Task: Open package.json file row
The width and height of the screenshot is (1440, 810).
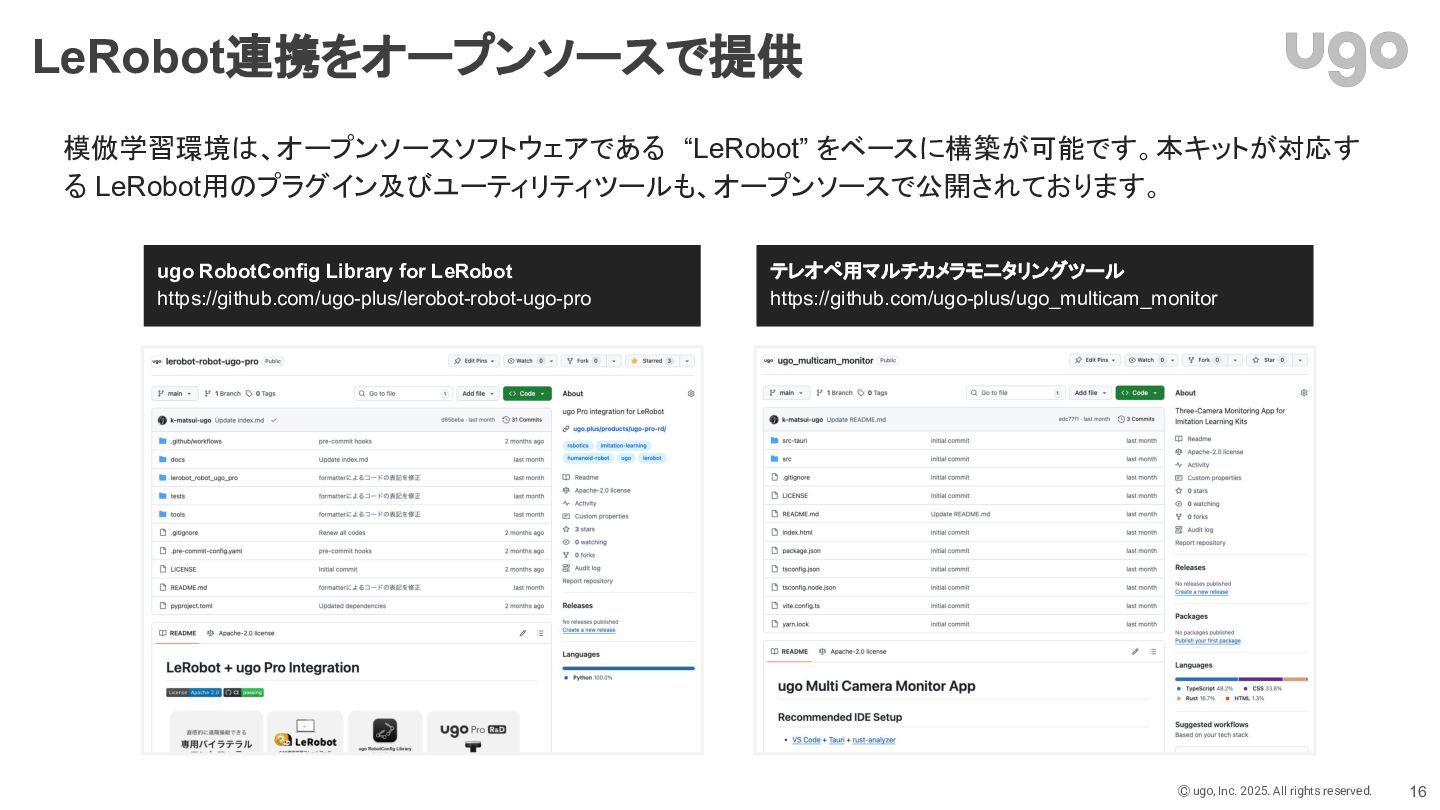Action: tap(964, 551)
